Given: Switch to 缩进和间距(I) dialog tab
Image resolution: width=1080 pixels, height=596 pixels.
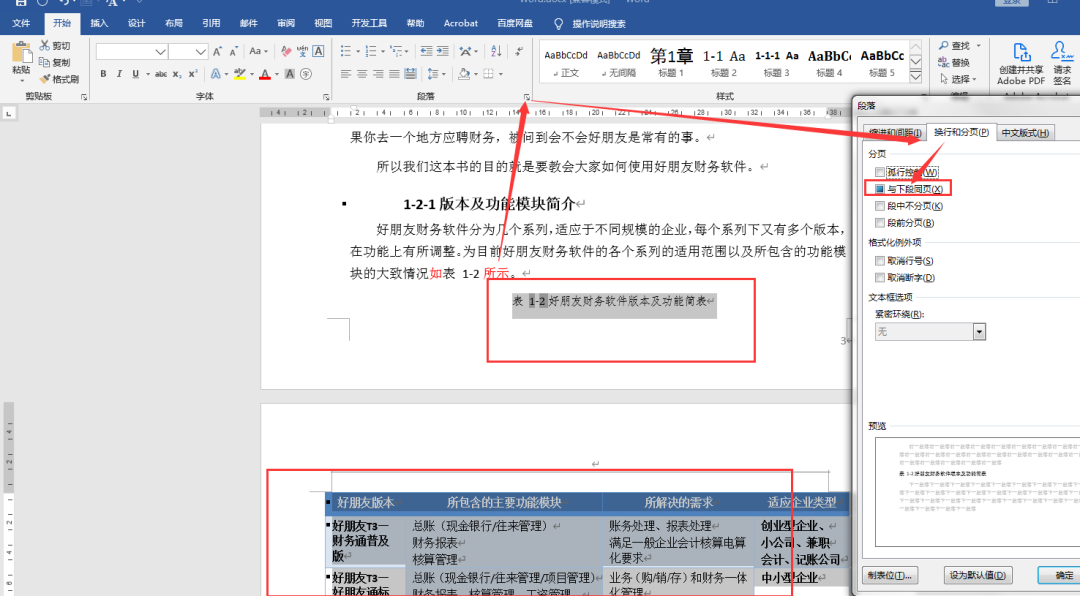Looking at the screenshot, I should point(894,132).
